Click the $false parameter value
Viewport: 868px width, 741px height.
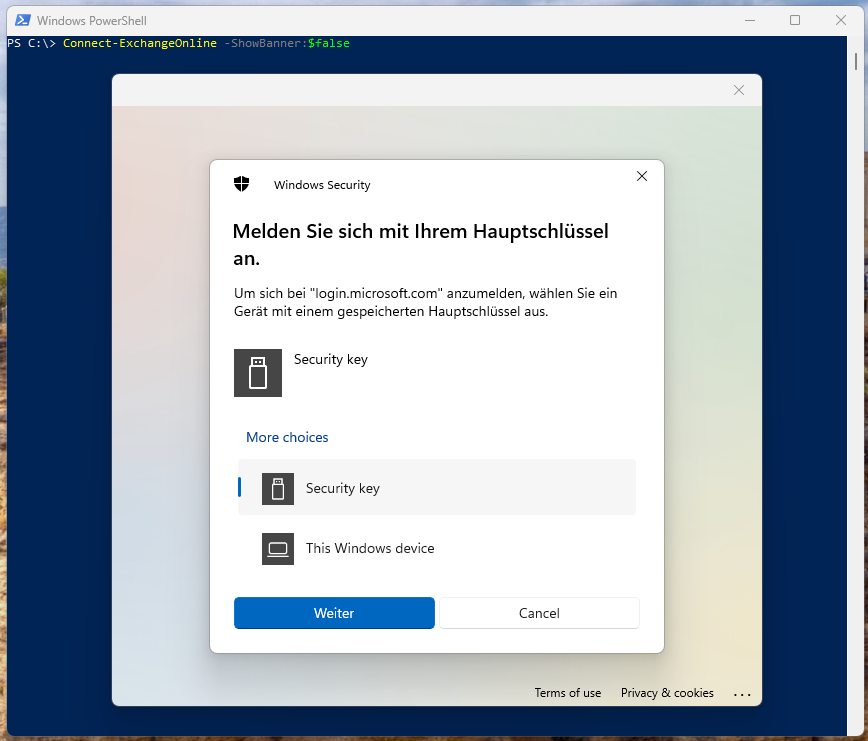click(329, 43)
